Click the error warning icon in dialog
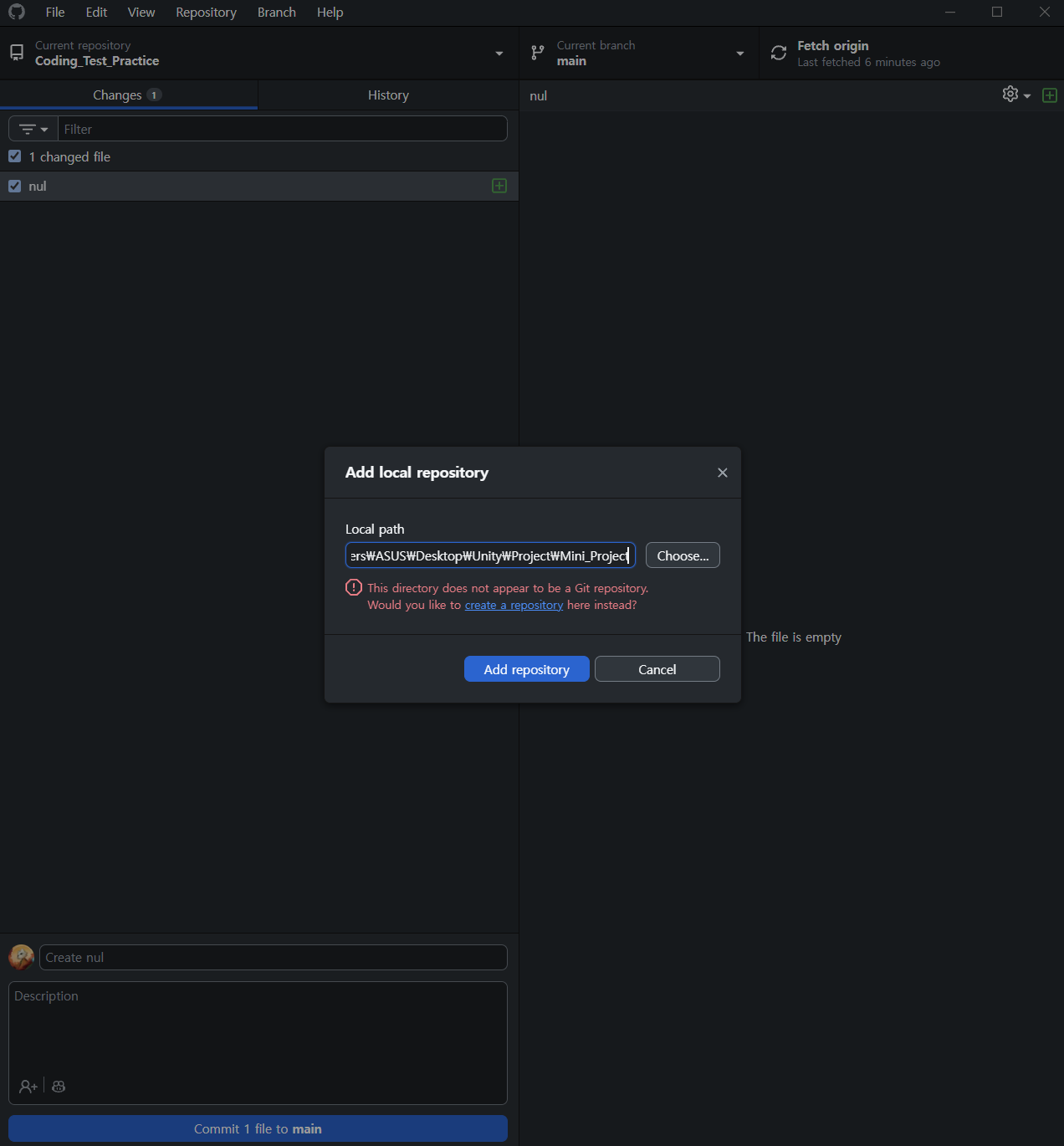Image resolution: width=1064 pixels, height=1146 pixels. 354,587
